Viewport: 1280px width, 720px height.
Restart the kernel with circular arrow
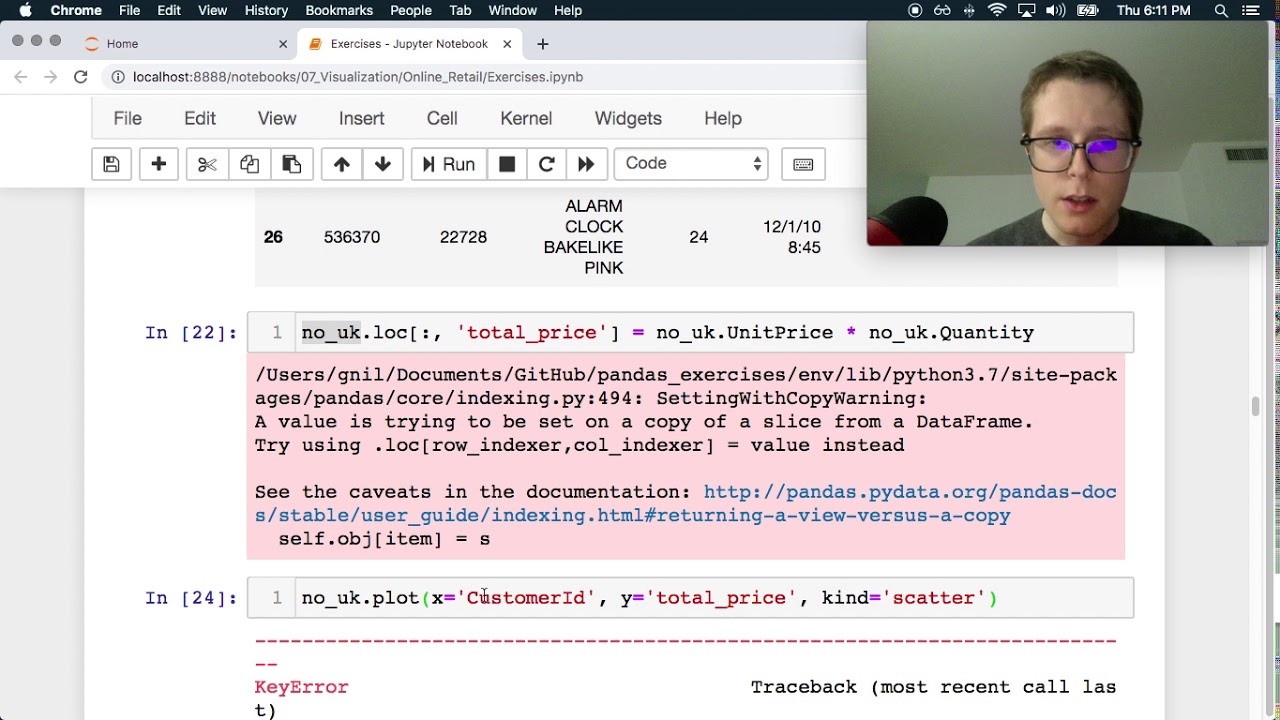[546, 164]
